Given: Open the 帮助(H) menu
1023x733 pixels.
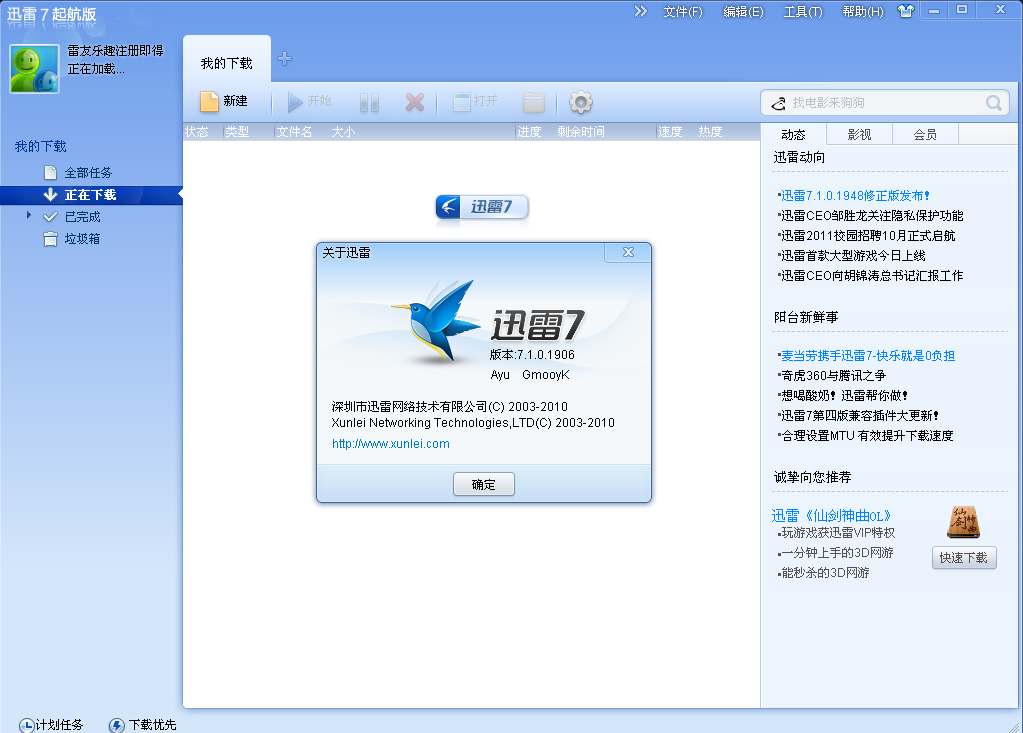Looking at the screenshot, I should click(x=863, y=12).
